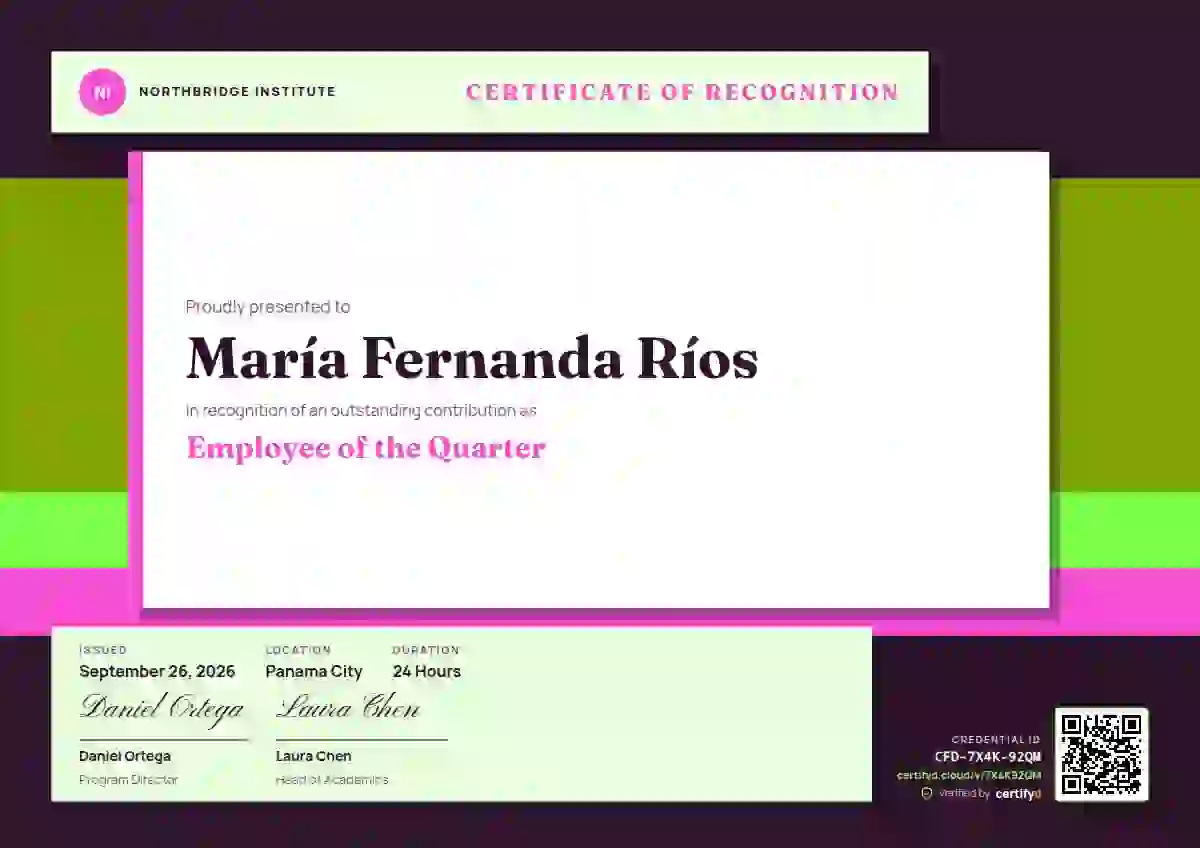This screenshot has width=1200, height=848.
Task: Click the pink NI logo circle
Action: 102,92
